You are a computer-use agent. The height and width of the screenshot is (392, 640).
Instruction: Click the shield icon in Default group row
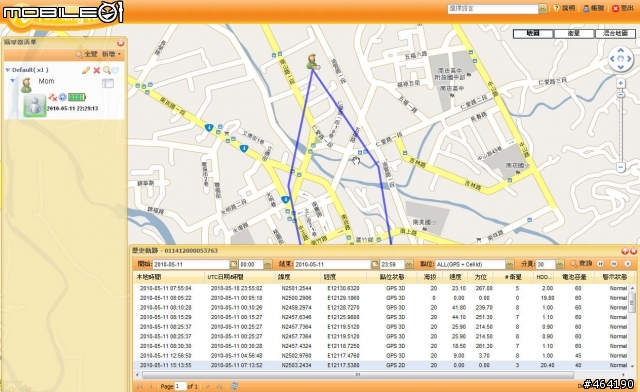(116, 70)
